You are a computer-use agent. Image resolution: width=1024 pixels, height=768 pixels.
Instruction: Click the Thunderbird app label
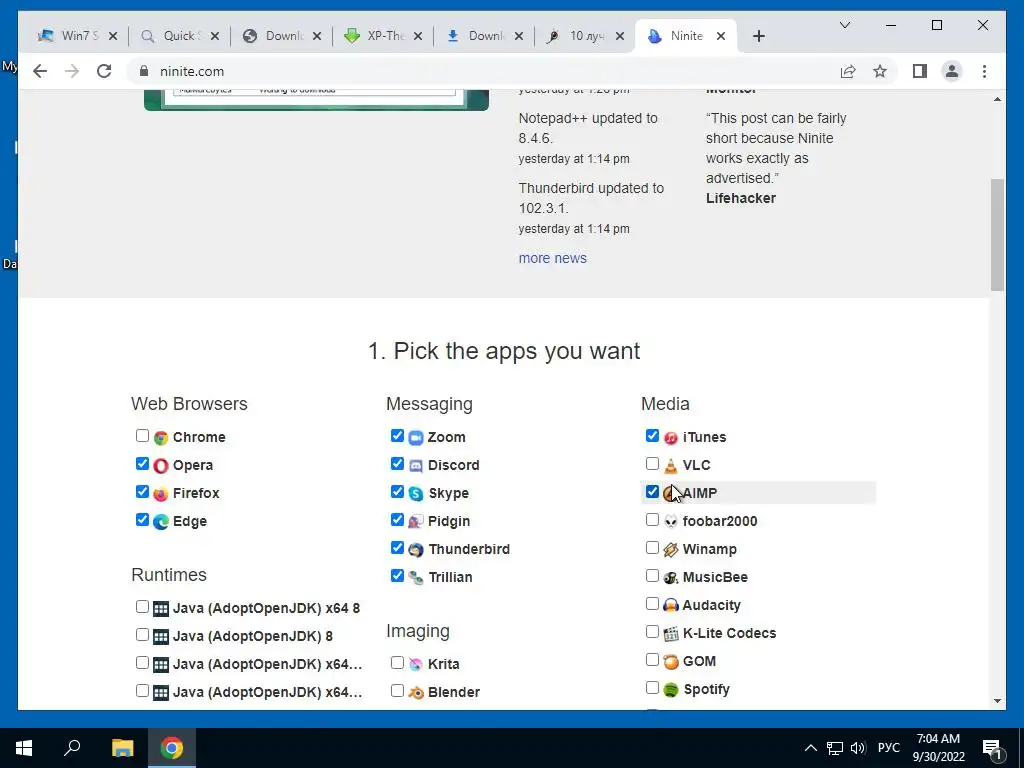[469, 549]
